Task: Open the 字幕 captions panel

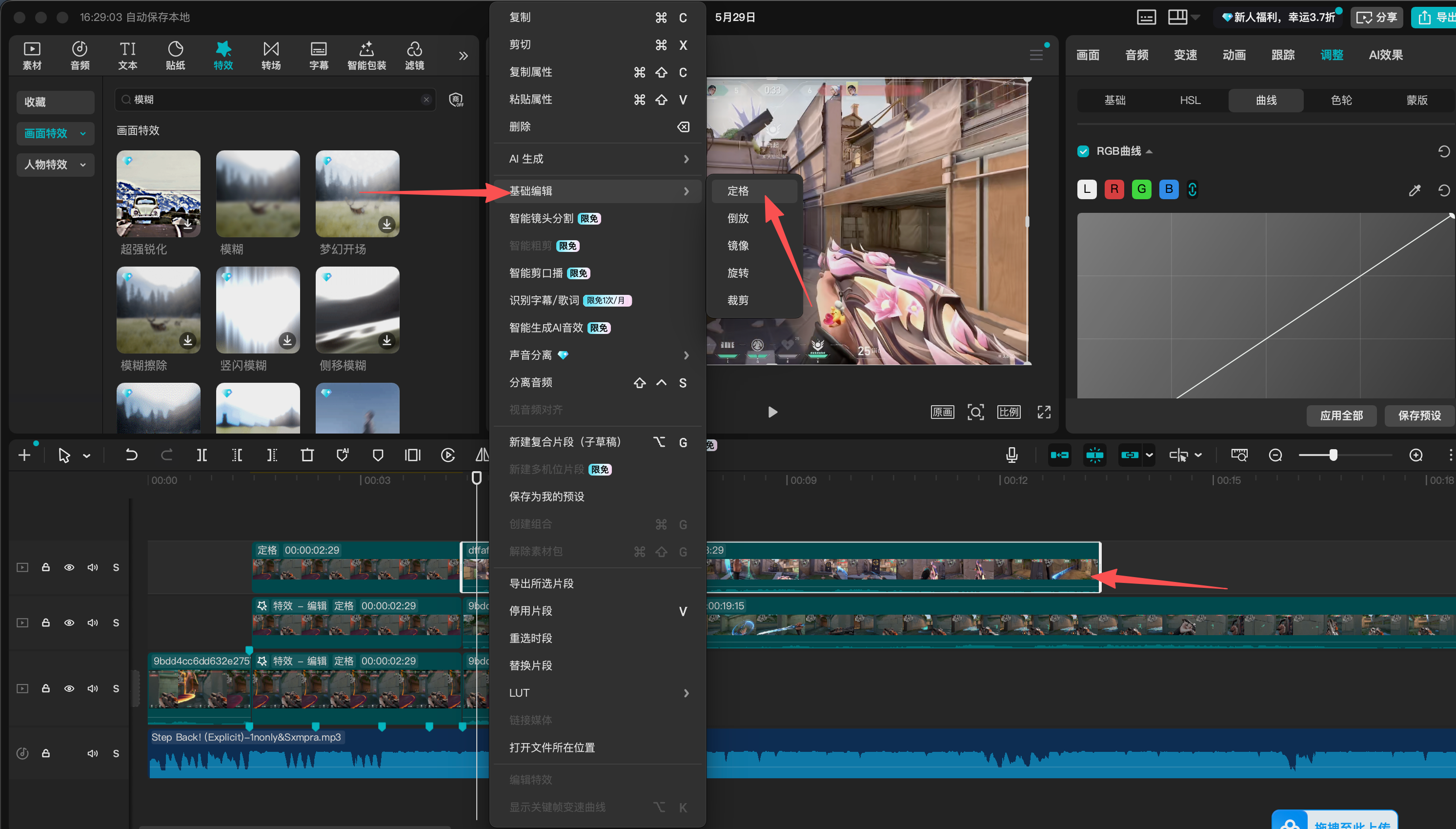Action: [319, 56]
